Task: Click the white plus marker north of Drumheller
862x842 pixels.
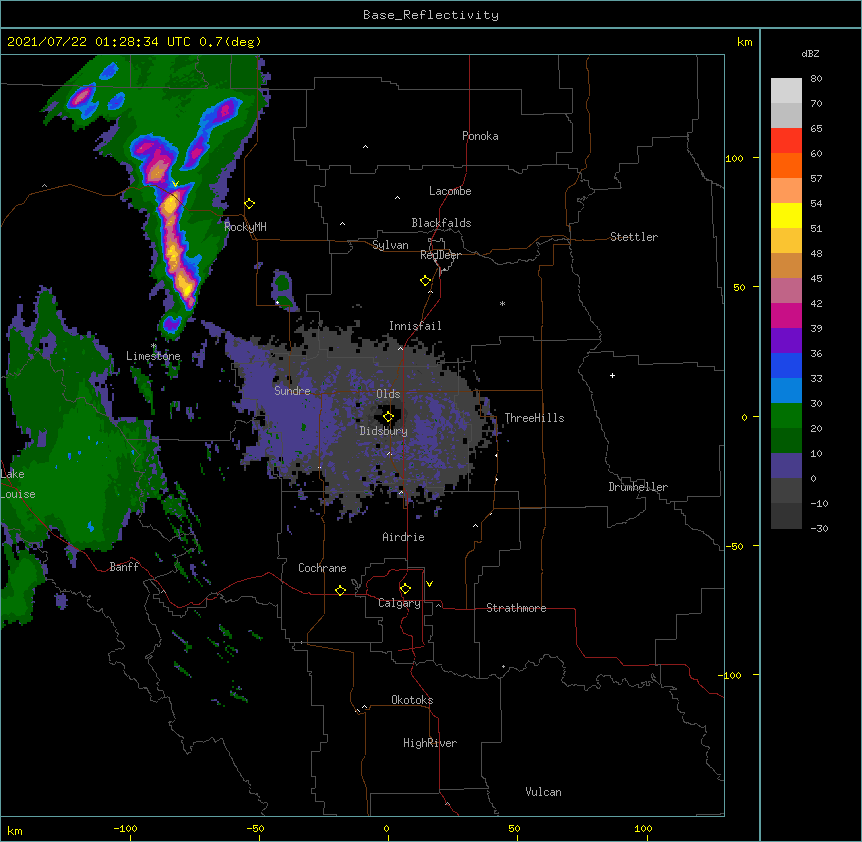Action: (x=612, y=375)
